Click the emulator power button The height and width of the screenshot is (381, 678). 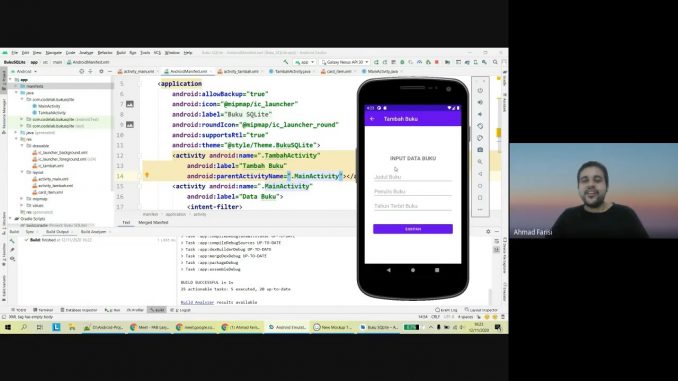click(x=480, y=91)
